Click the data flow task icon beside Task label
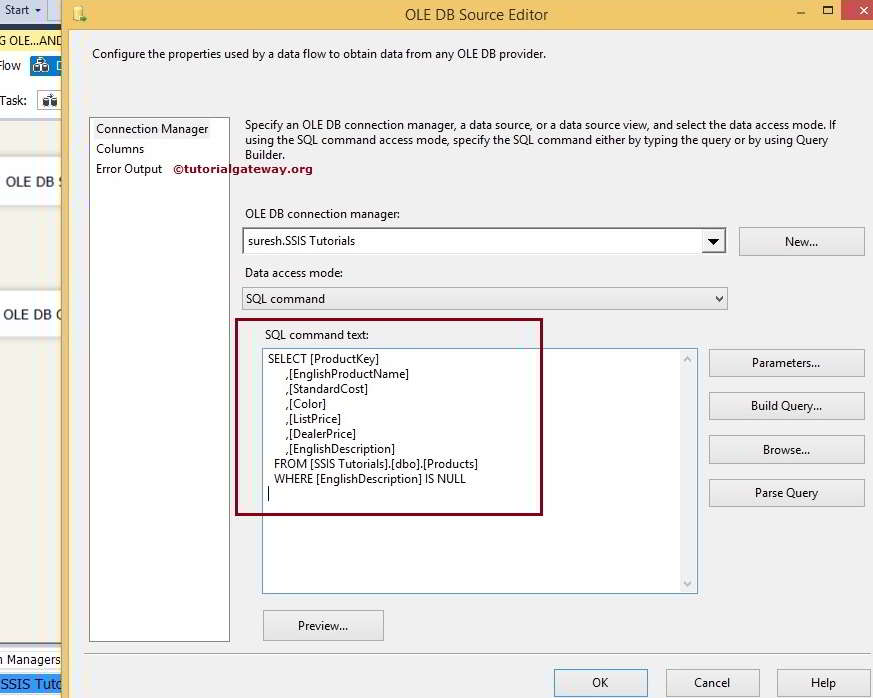The height and width of the screenshot is (698, 873). (x=49, y=100)
